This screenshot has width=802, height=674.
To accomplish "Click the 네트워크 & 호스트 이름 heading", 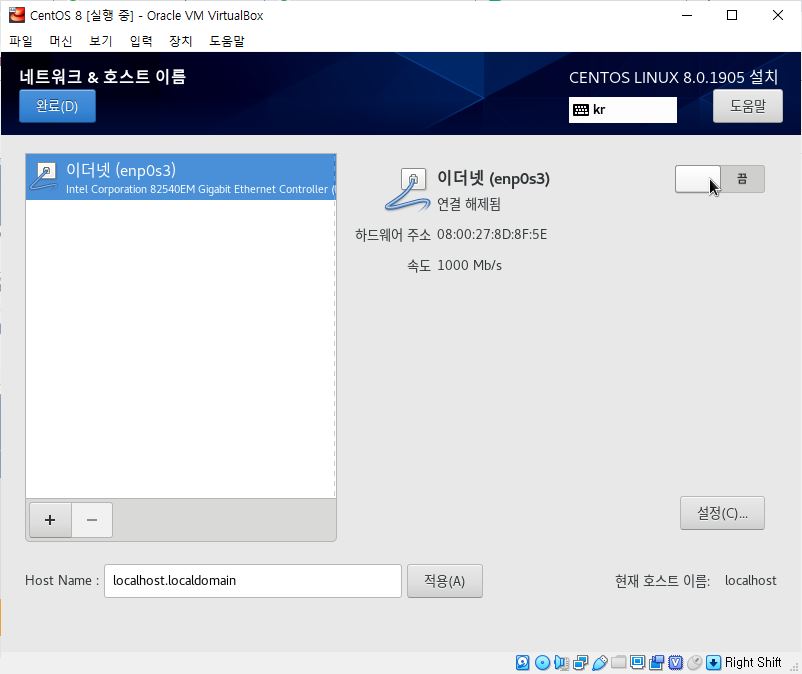I will (x=102, y=76).
